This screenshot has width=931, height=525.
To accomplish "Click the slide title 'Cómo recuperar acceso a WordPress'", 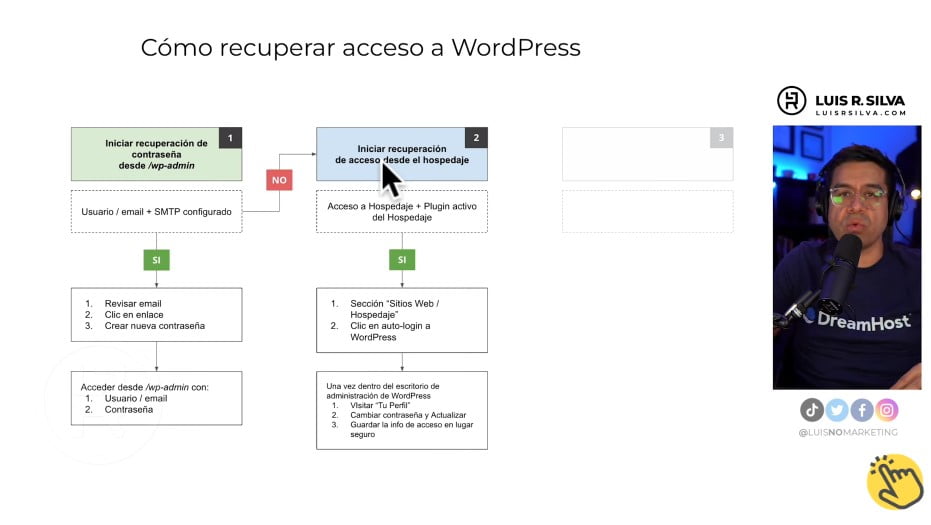I will (x=360, y=48).
